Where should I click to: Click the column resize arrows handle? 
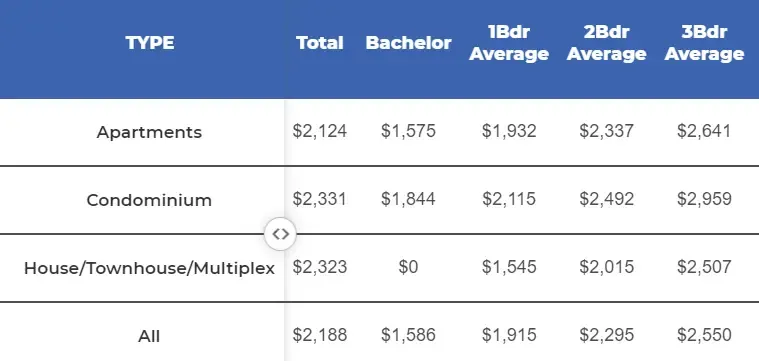[x=280, y=234]
